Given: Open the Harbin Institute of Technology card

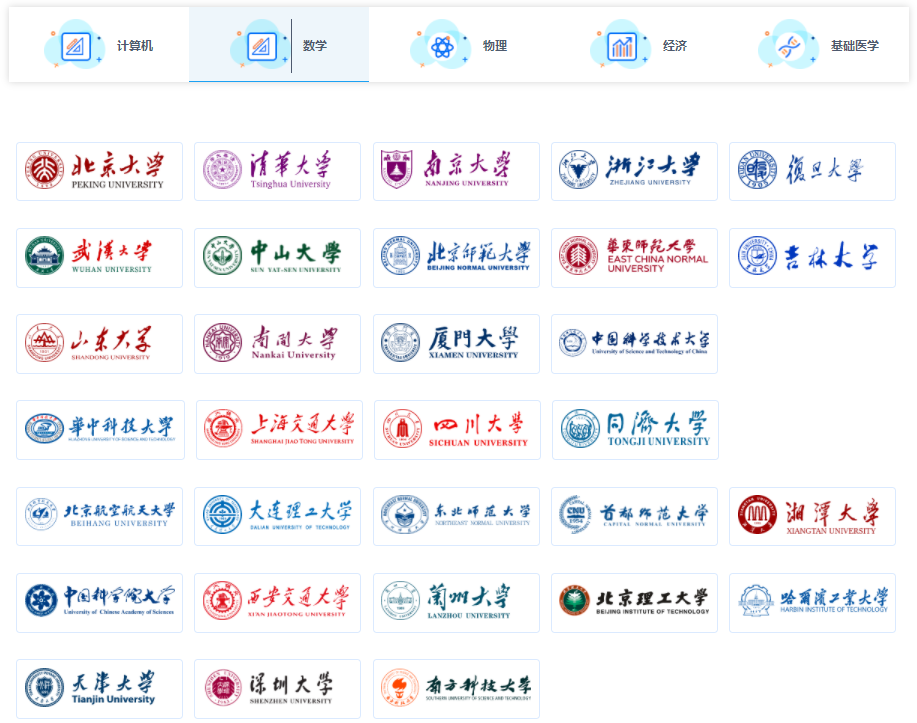Looking at the screenshot, I should pos(812,603).
